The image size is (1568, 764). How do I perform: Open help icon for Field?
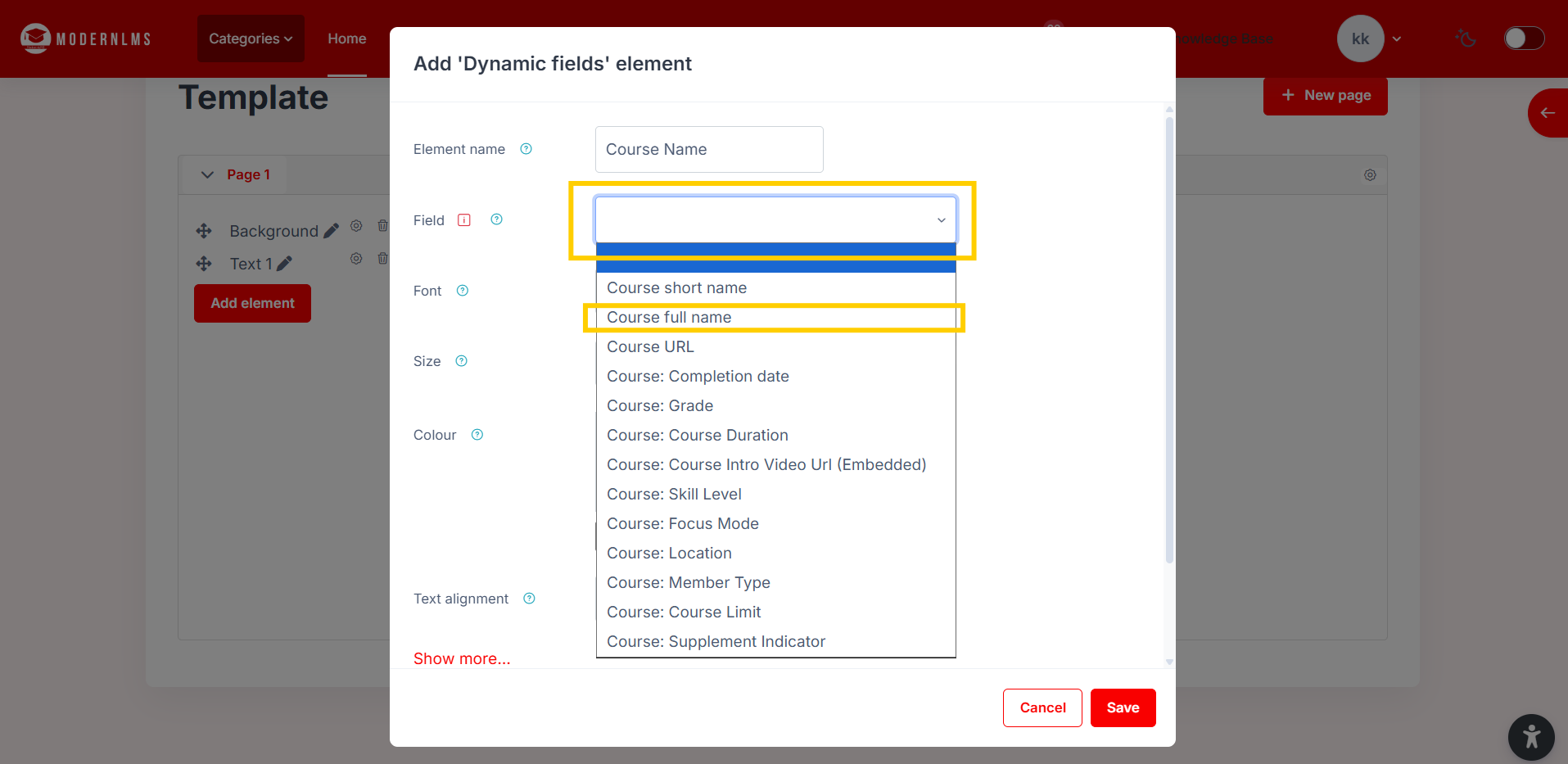click(x=496, y=219)
